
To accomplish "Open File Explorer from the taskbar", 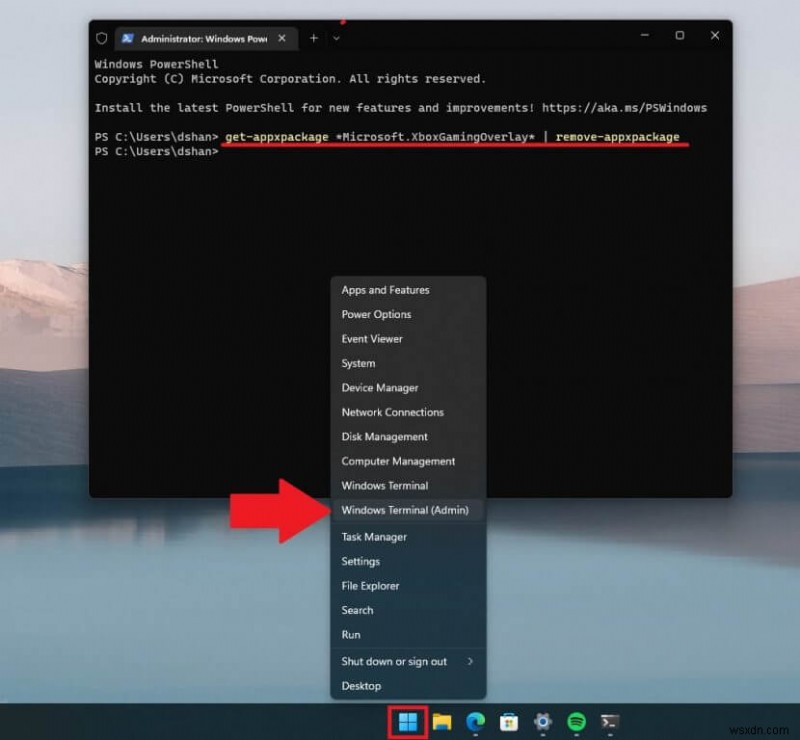I will (444, 721).
